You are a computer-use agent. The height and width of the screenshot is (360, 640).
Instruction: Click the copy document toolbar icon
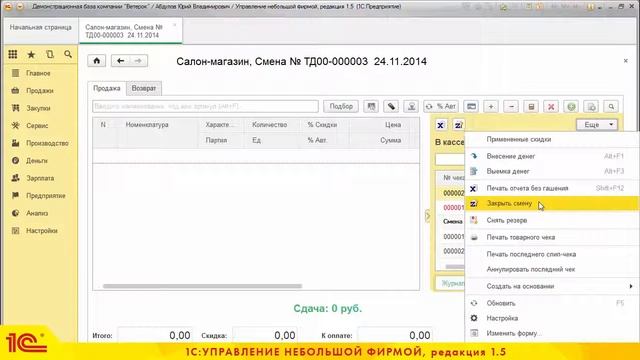click(591, 107)
